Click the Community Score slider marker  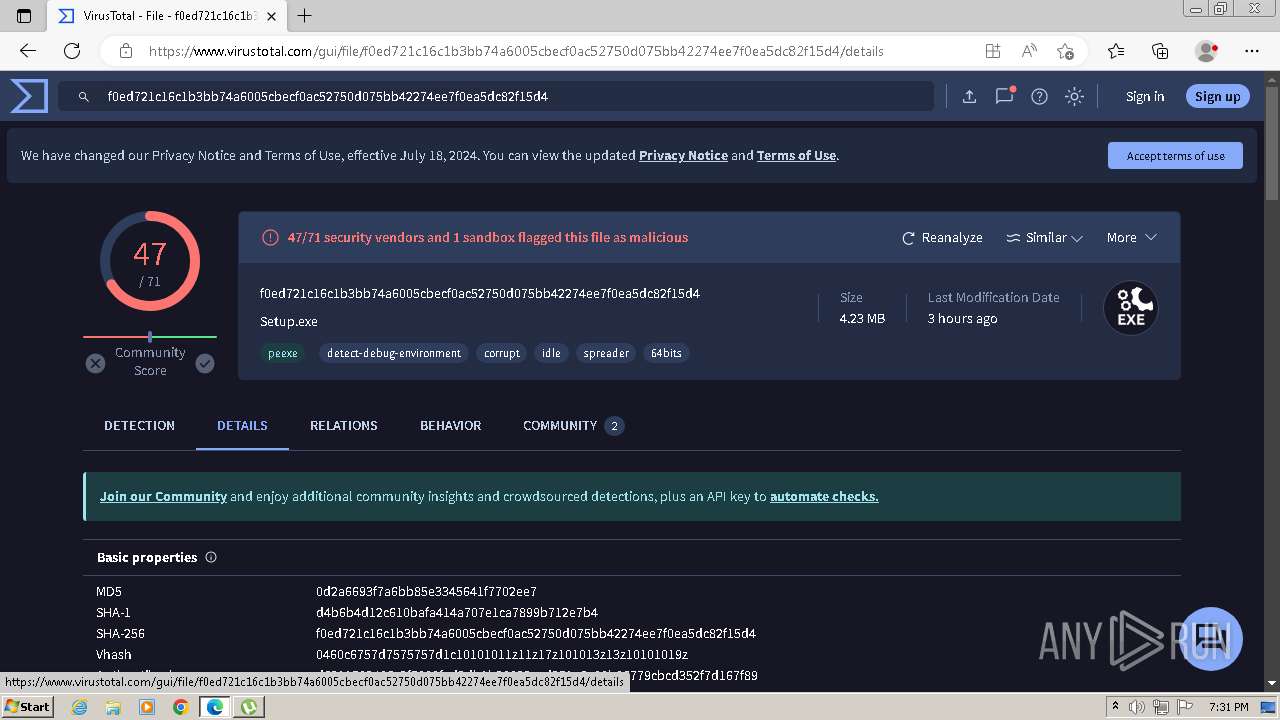(x=150, y=337)
